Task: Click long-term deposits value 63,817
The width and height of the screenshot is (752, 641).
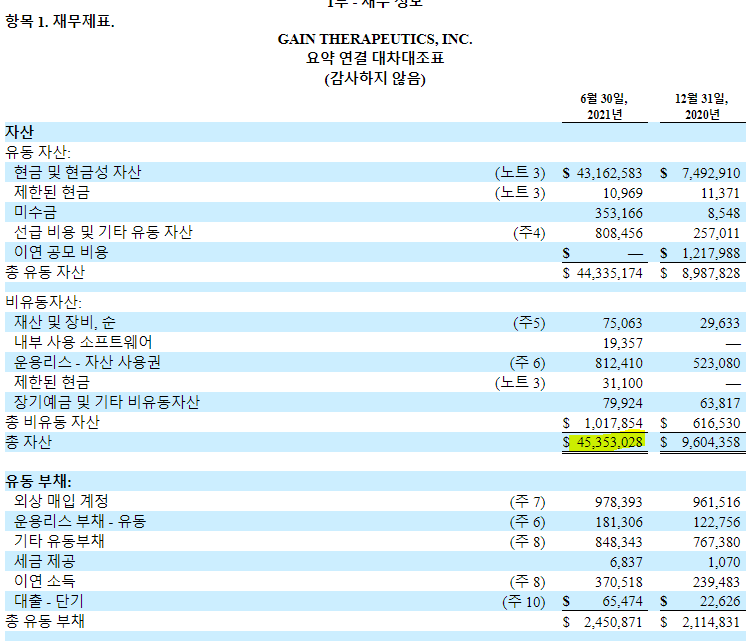Action: [720, 403]
